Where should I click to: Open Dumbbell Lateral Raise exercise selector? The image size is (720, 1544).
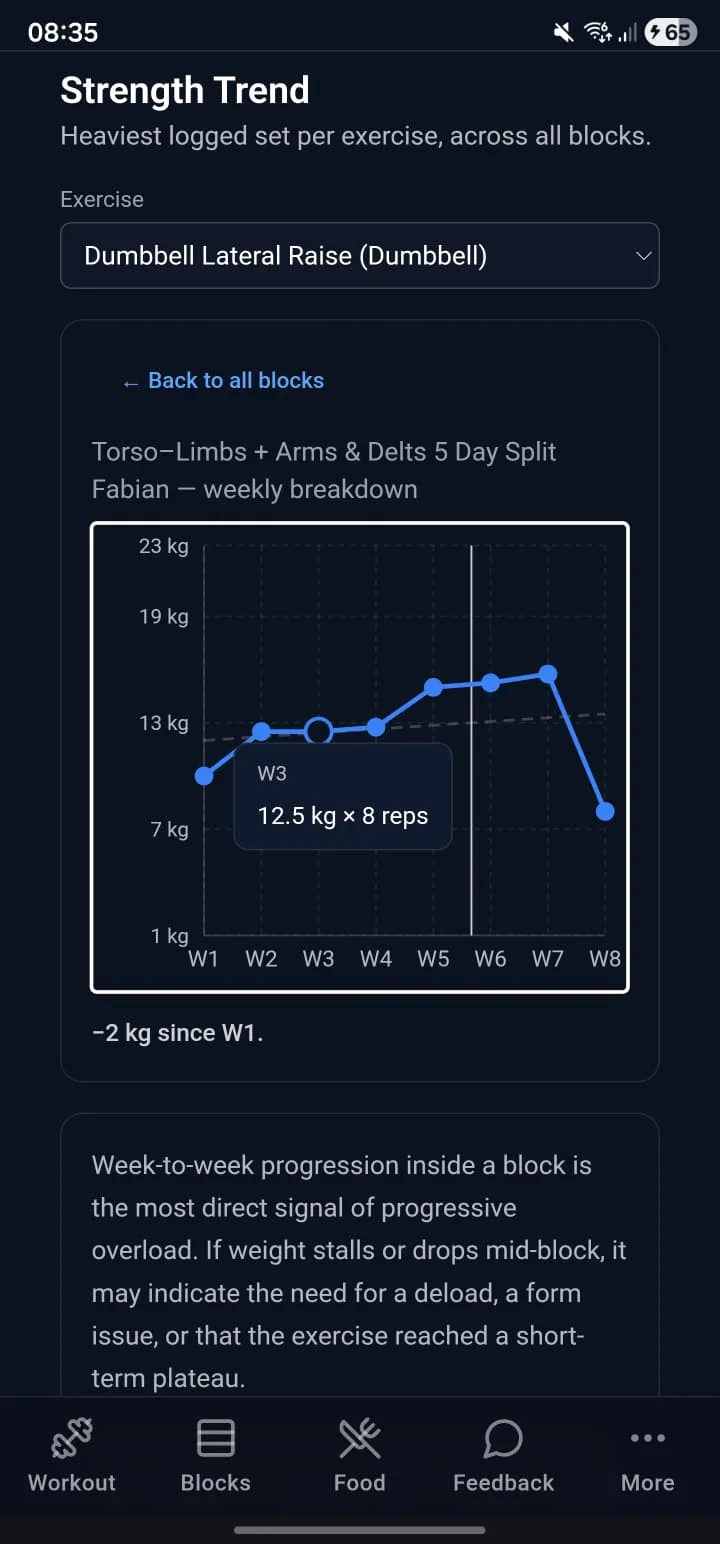[x=360, y=255]
